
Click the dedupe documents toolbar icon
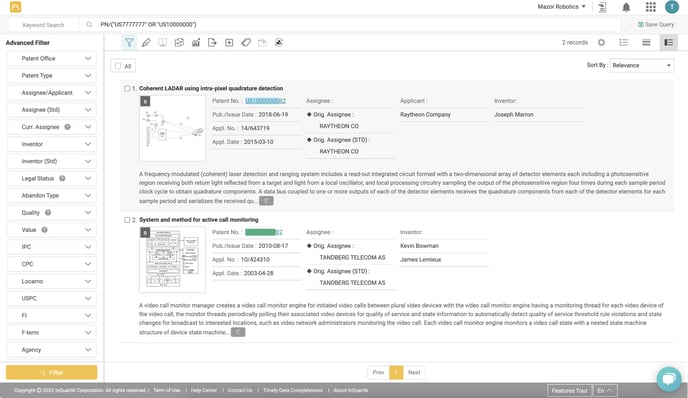(179, 43)
